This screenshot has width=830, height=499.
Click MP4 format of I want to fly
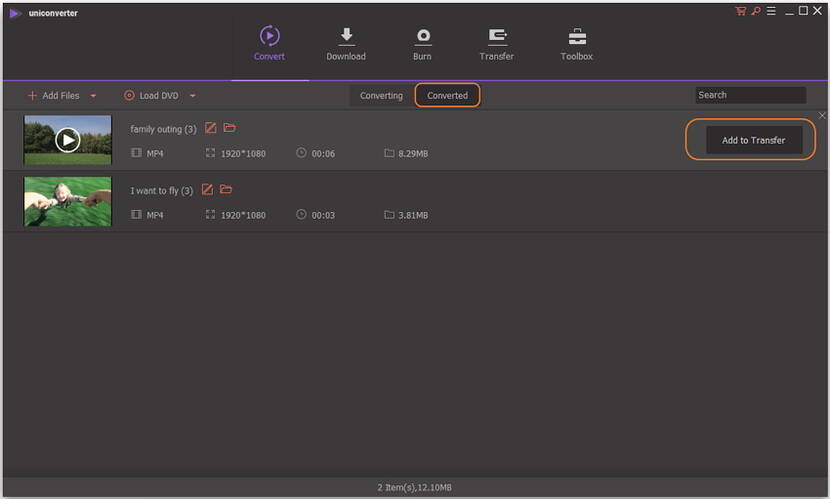[155, 215]
